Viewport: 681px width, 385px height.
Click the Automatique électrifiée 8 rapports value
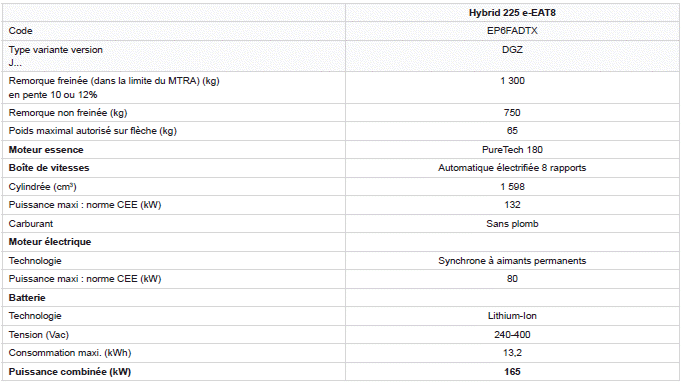(512, 168)
